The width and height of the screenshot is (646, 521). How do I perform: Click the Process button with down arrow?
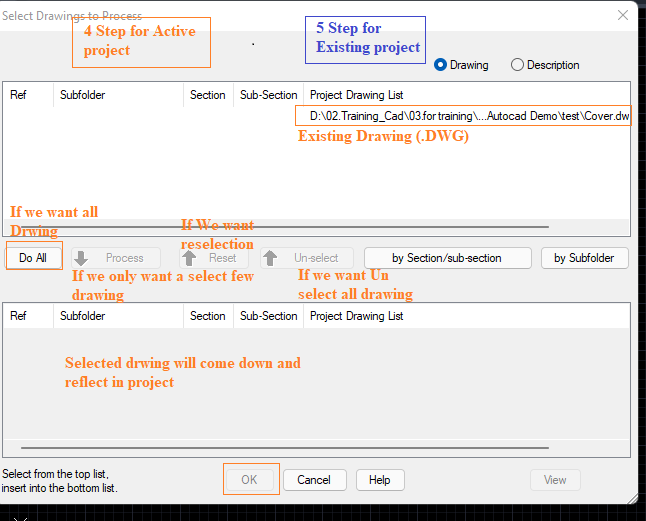(116, 258)
